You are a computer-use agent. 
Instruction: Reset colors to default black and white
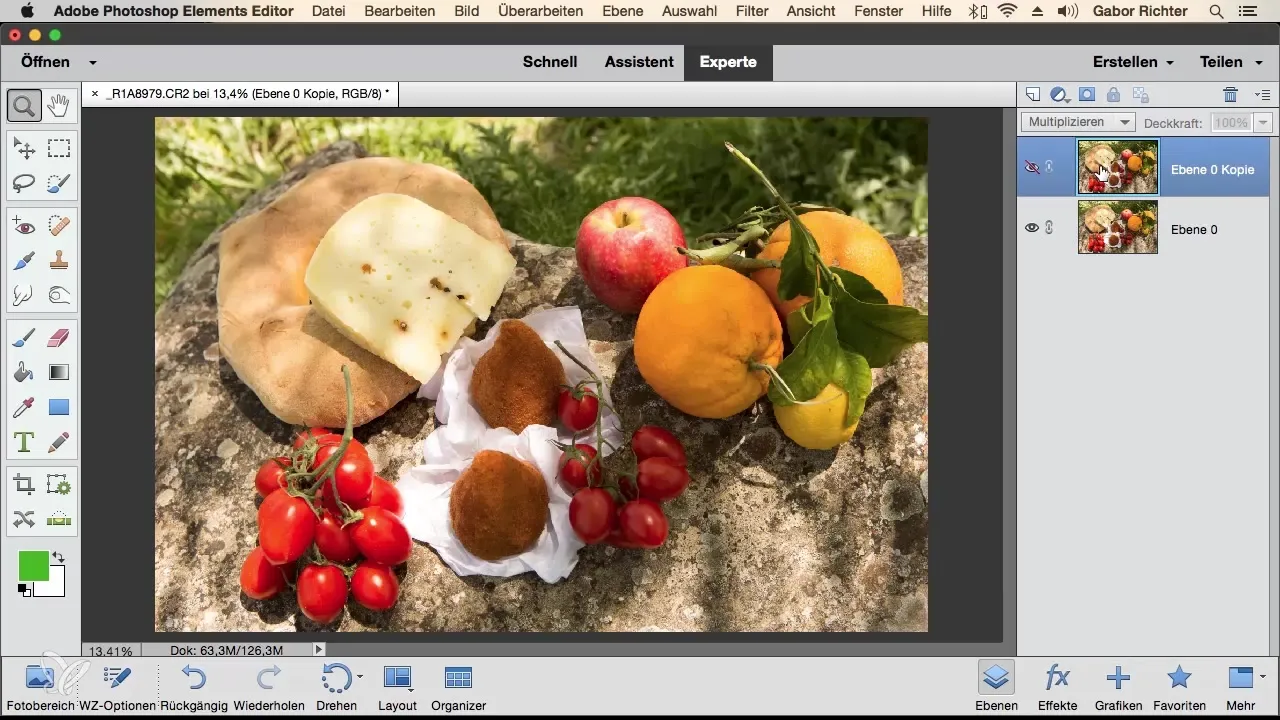click(x=24, y=591)
